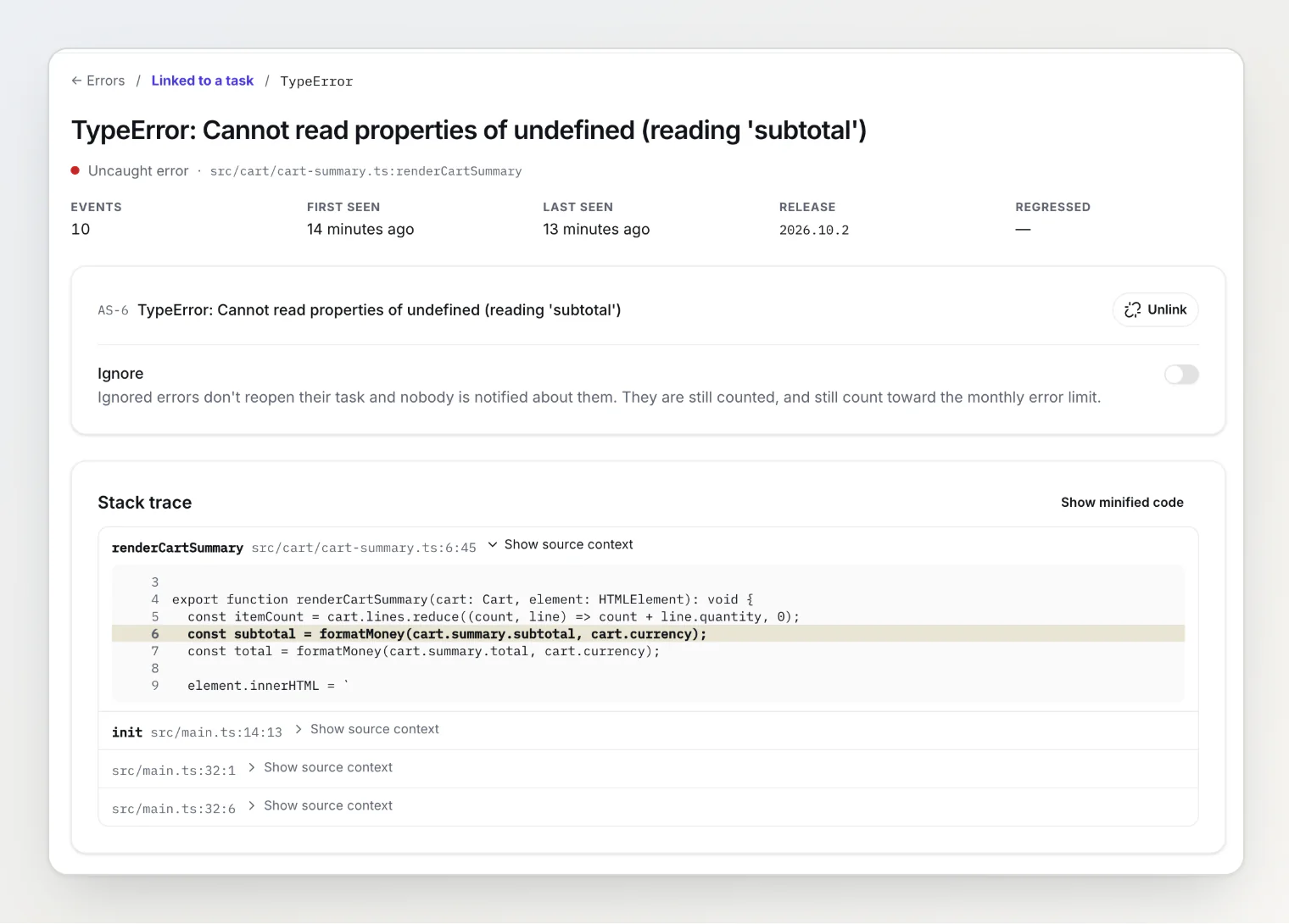Screen dimensions: 1289x924
Task: Click the red Uncaught error status dot
Action: point(75,170)
